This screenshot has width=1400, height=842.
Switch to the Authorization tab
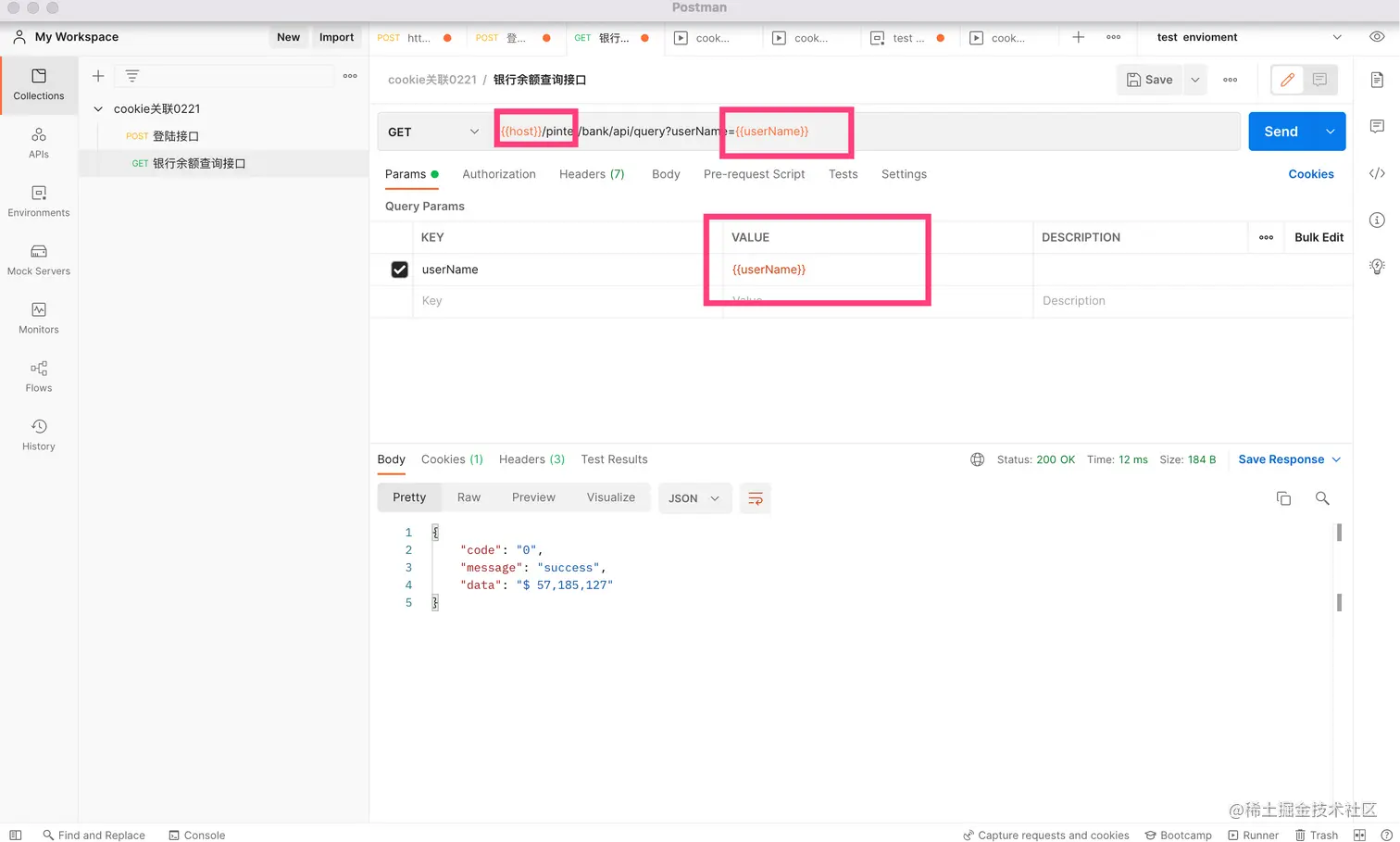coord(499,174)
